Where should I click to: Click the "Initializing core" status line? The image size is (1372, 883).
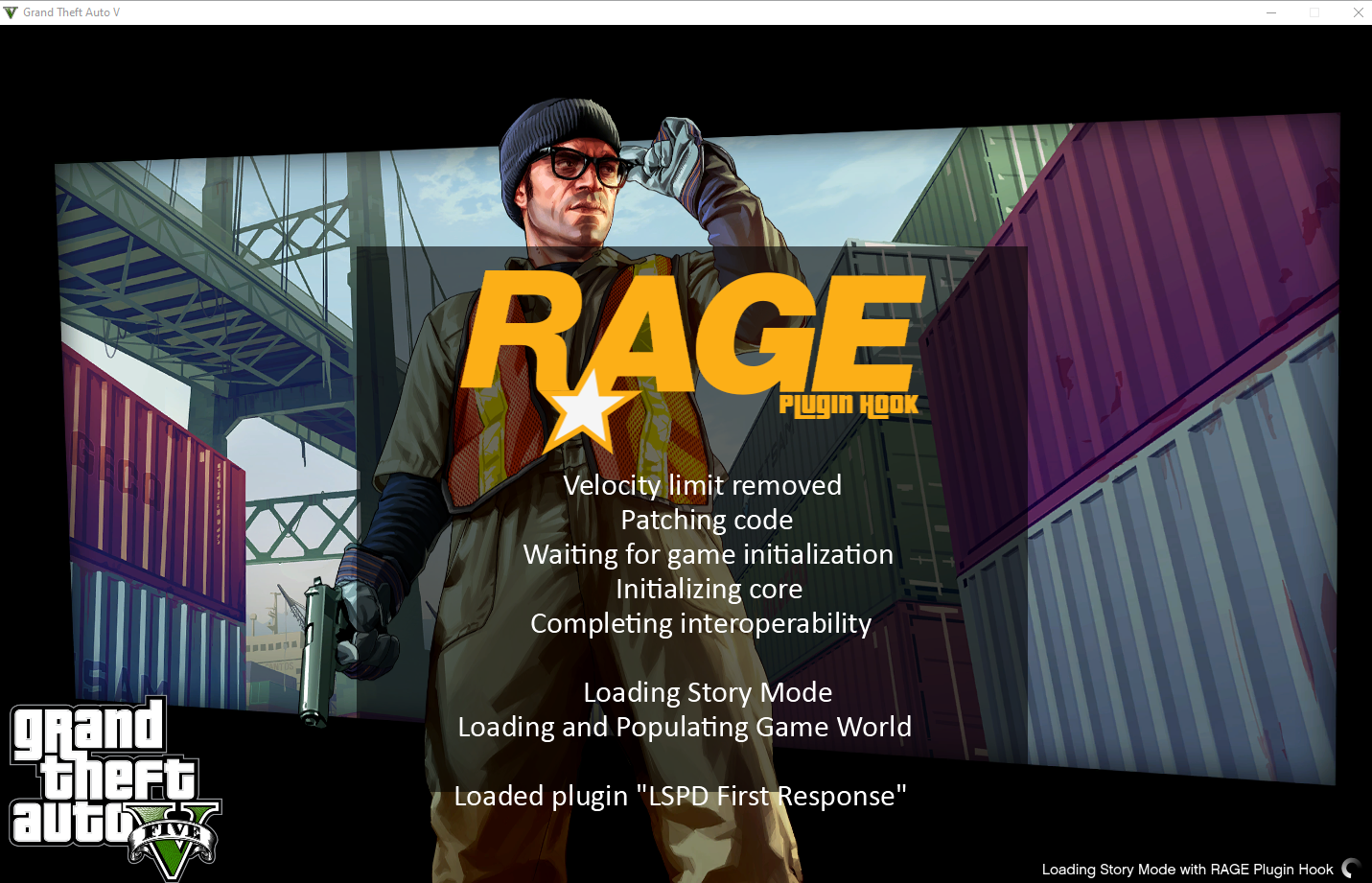click(709, 590)
